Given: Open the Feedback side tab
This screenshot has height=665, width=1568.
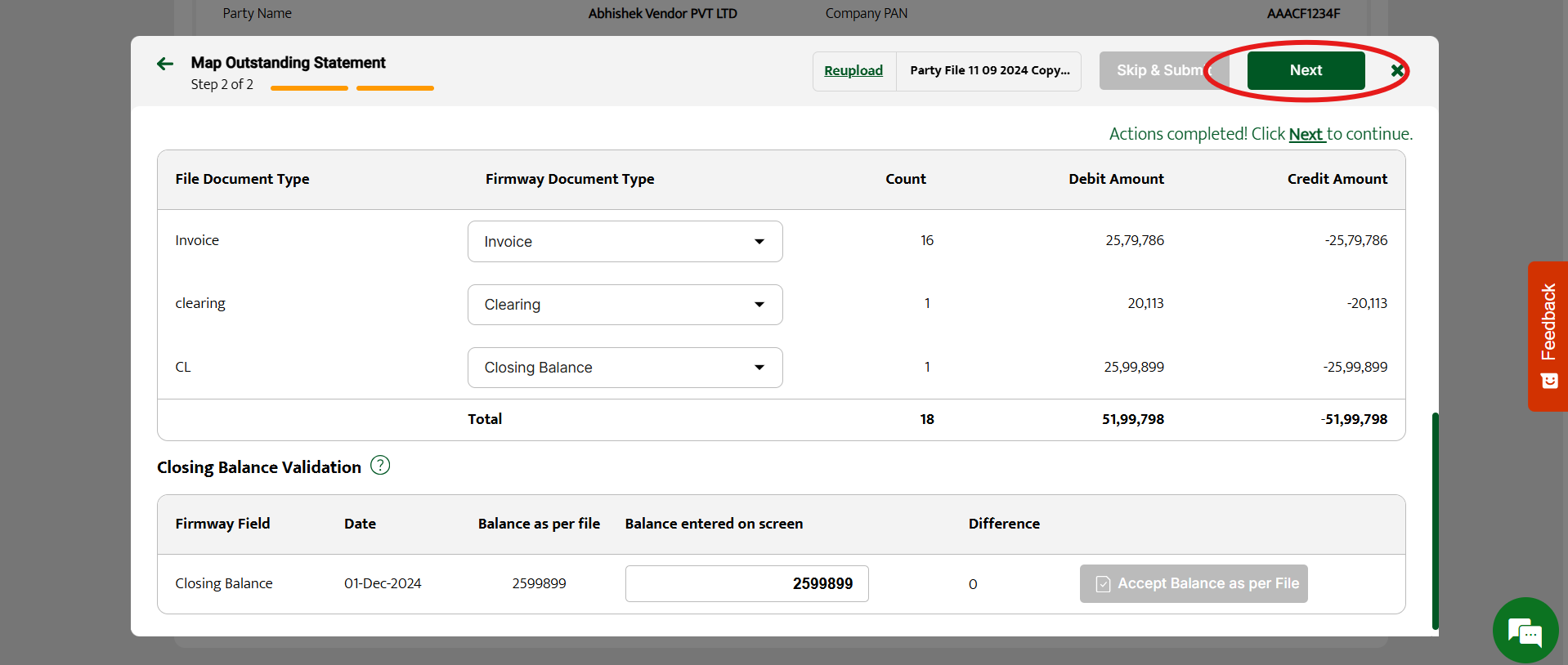Looking at the screenshot, I should click(x=1548, y=336).
